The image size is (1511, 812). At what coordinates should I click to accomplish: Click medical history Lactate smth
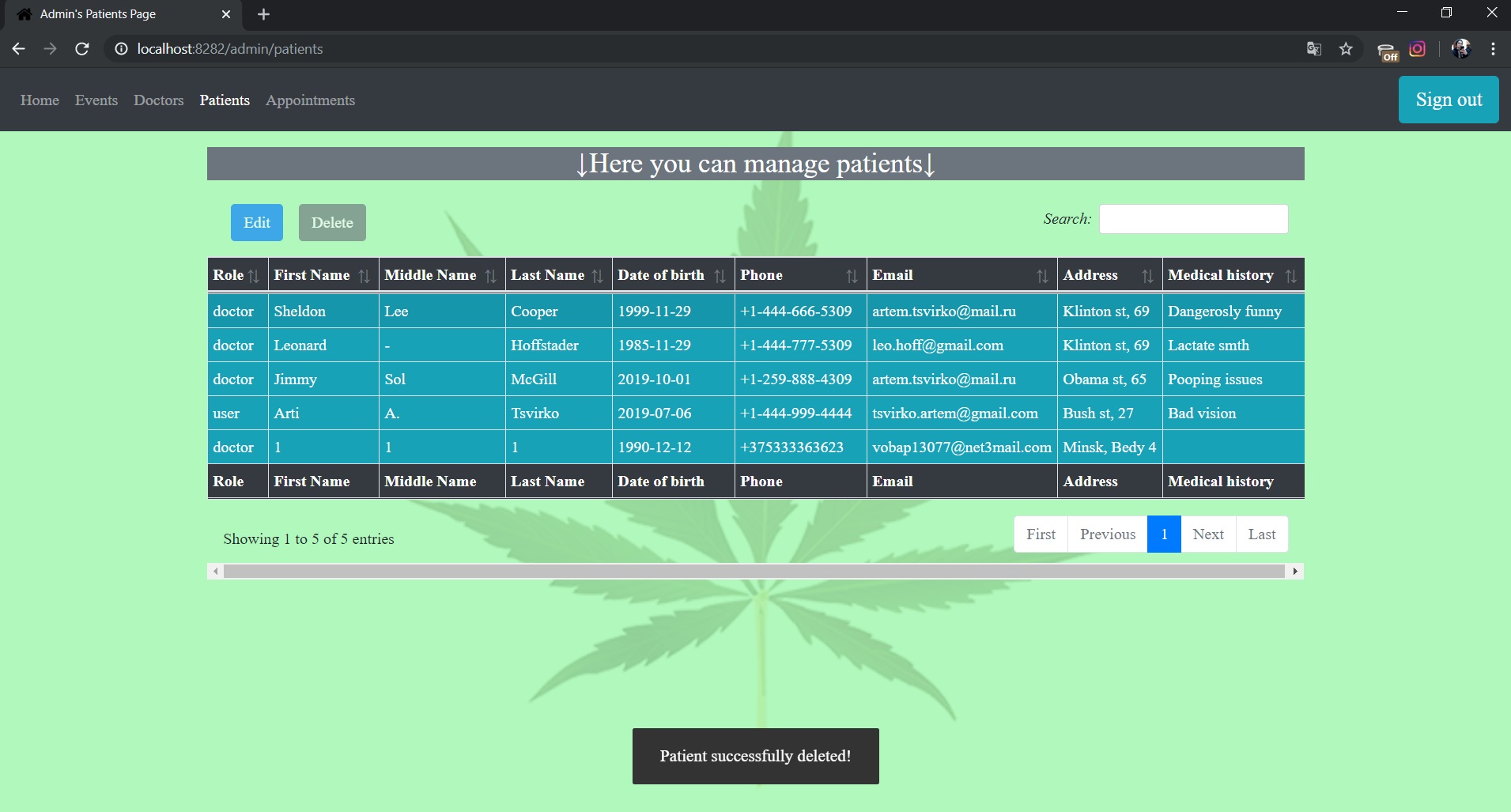tap(1209, 346)
